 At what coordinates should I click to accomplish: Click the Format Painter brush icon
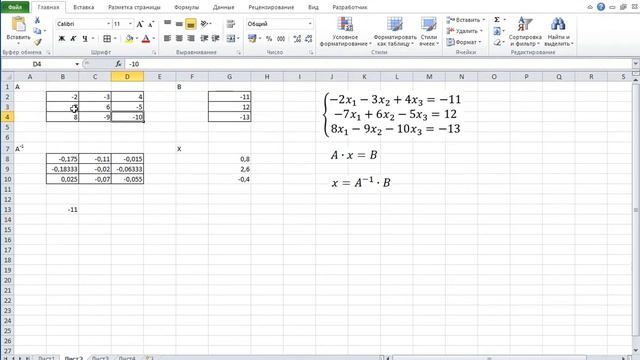pyautogui.click(x=38, y=42)
